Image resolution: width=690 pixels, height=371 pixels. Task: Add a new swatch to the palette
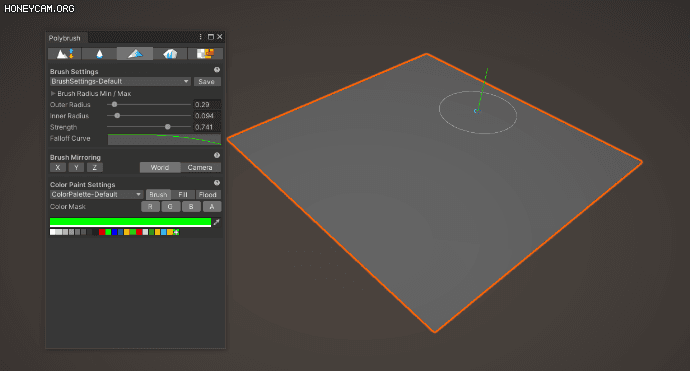pyautogui.click(x=176, y=232)
